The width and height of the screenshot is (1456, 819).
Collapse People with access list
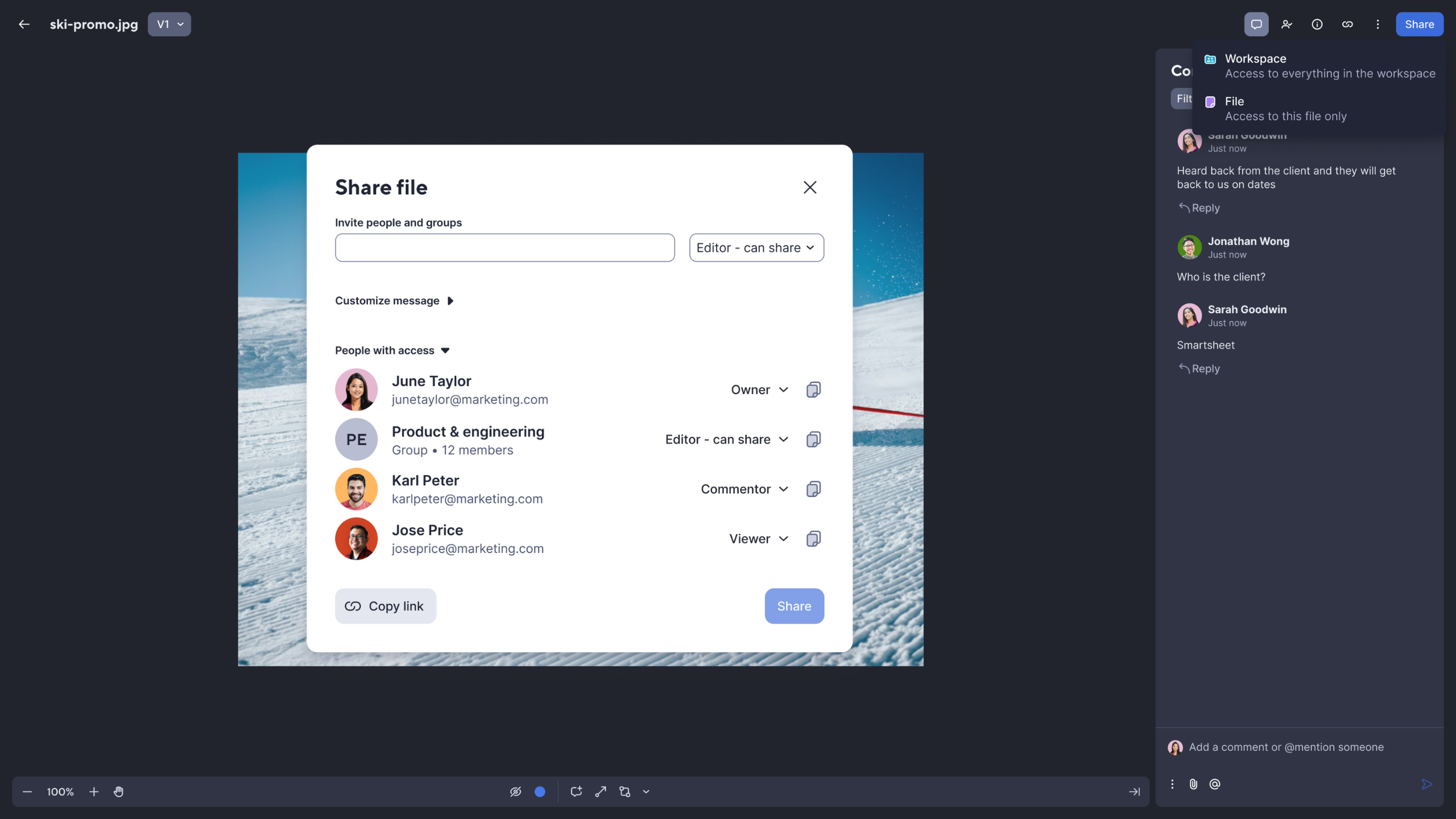tap(392, 350)
